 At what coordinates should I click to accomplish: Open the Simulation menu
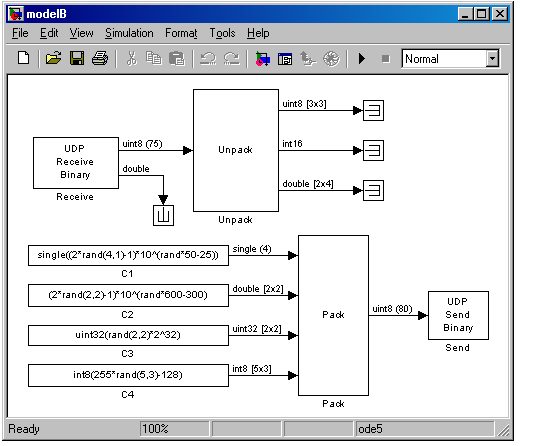[129, 33]
